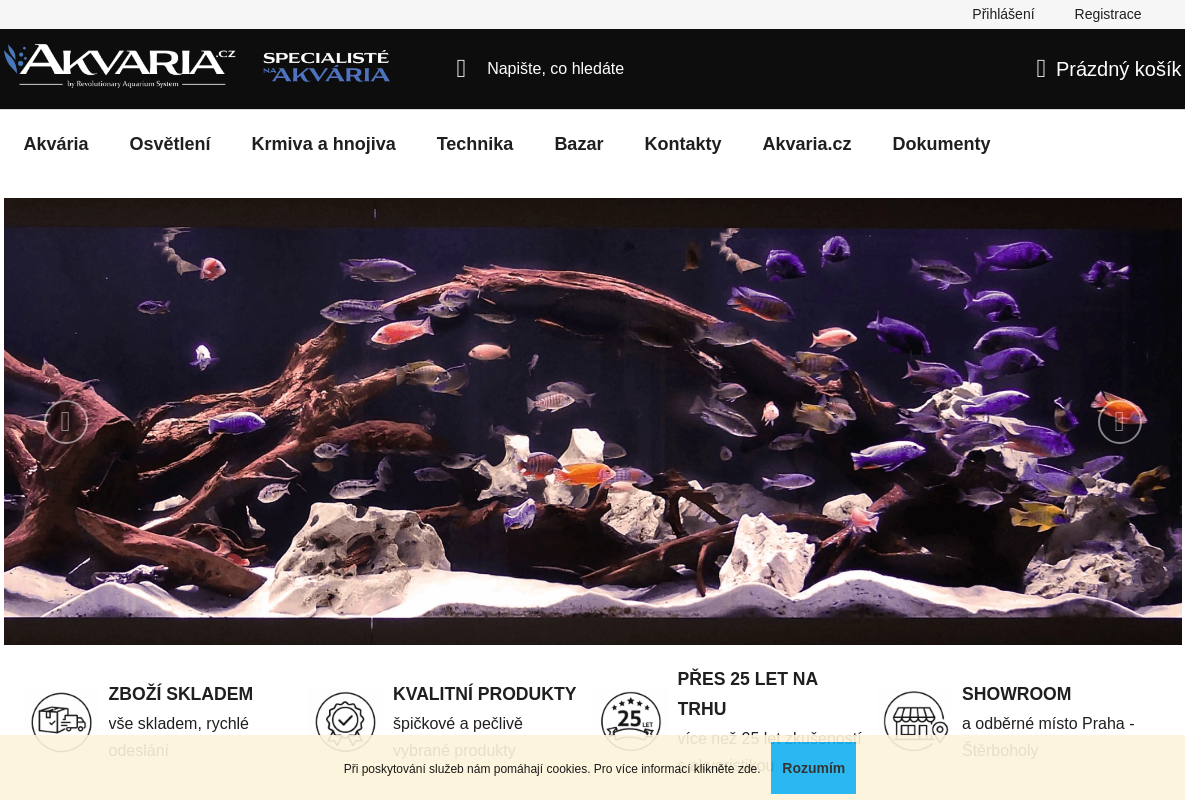Click the showroom store icon
Image resolution: width=1200 pixels, height=800 pixels.
915,721
